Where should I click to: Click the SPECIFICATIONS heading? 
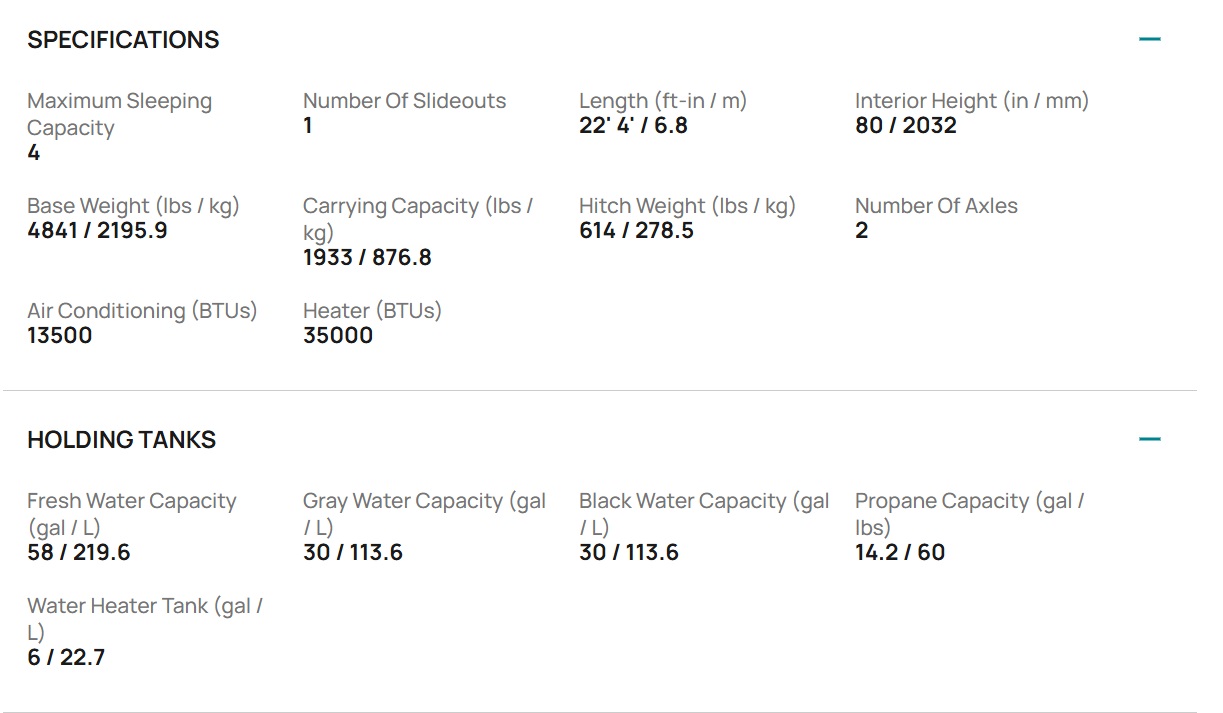pos(123,40)
